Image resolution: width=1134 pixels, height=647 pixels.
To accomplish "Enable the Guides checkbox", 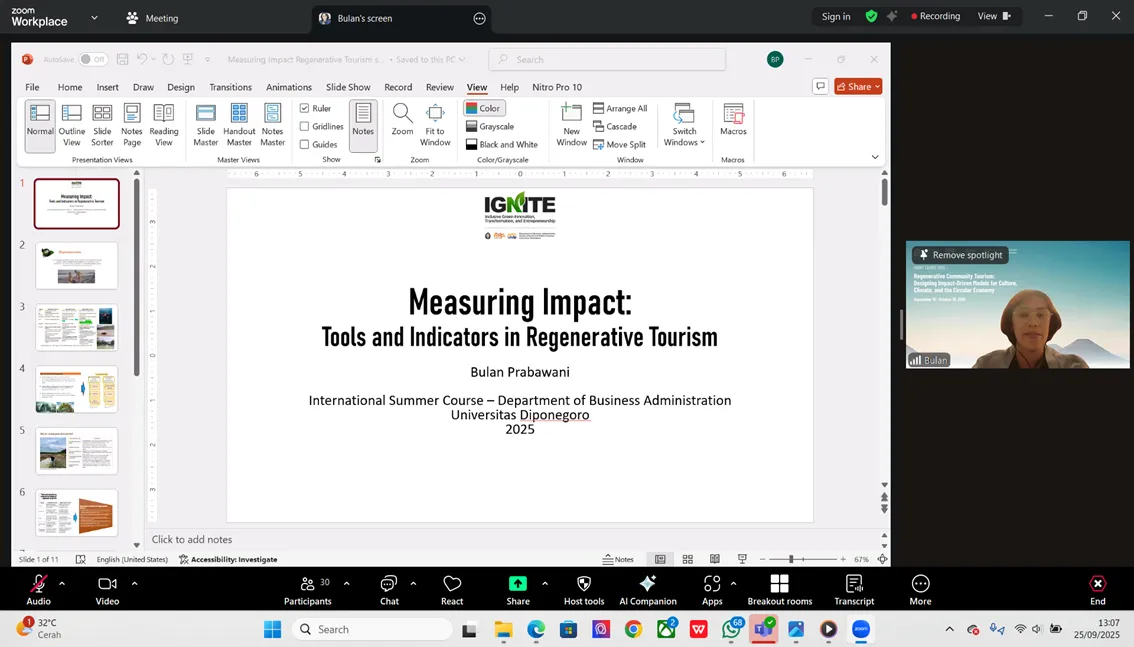I will point(305,144).
